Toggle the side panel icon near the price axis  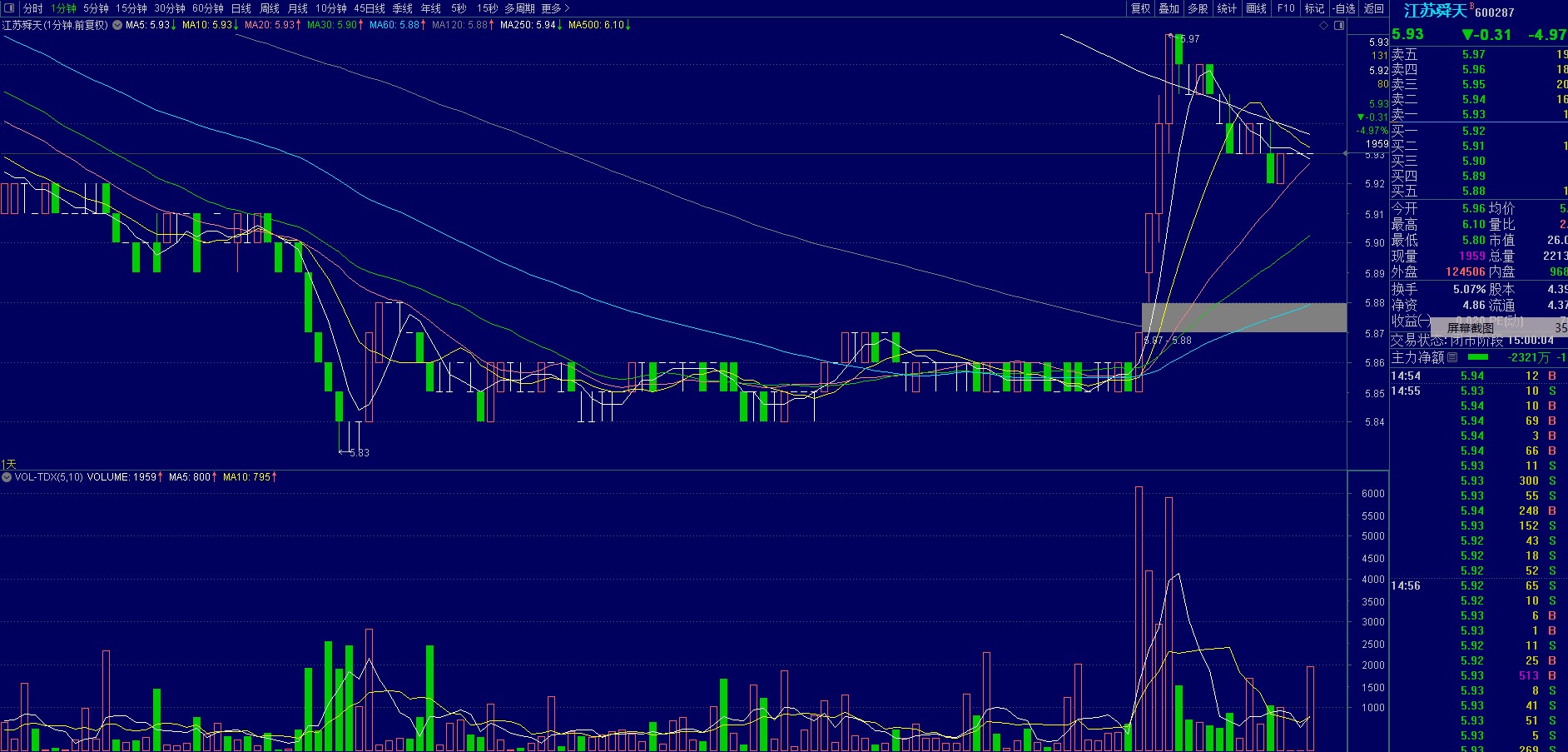1339,25
